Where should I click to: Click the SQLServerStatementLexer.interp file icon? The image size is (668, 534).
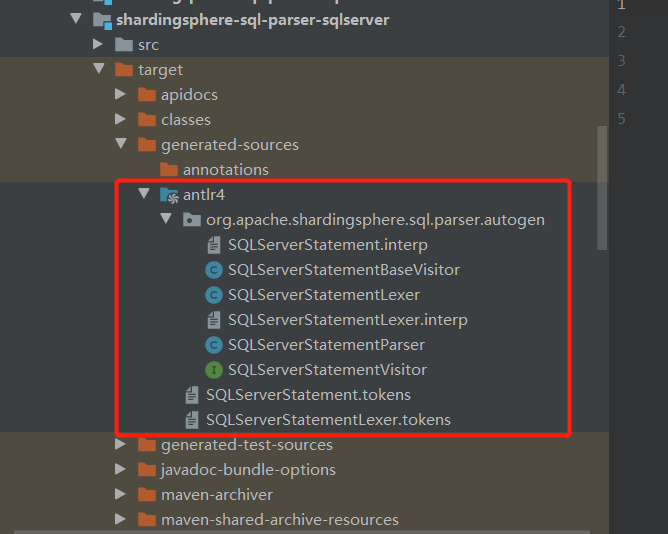tap(214, 320)
